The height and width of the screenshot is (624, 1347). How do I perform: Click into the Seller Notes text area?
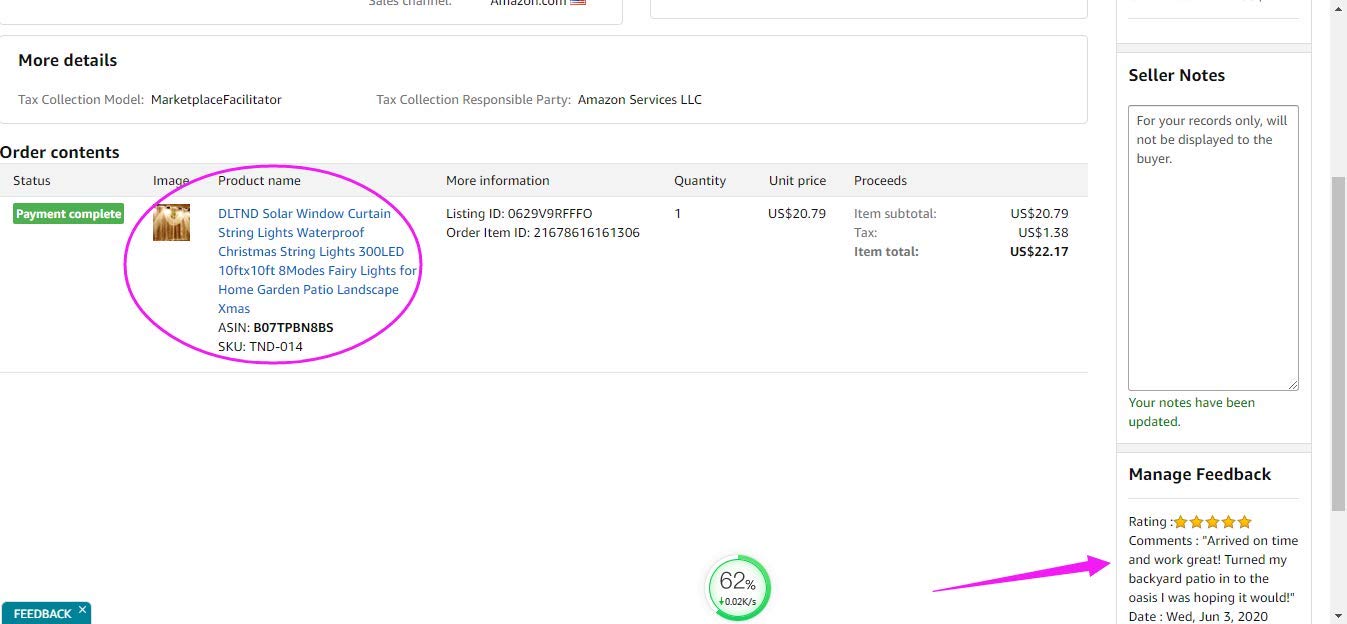click(x=1213, y=248)
